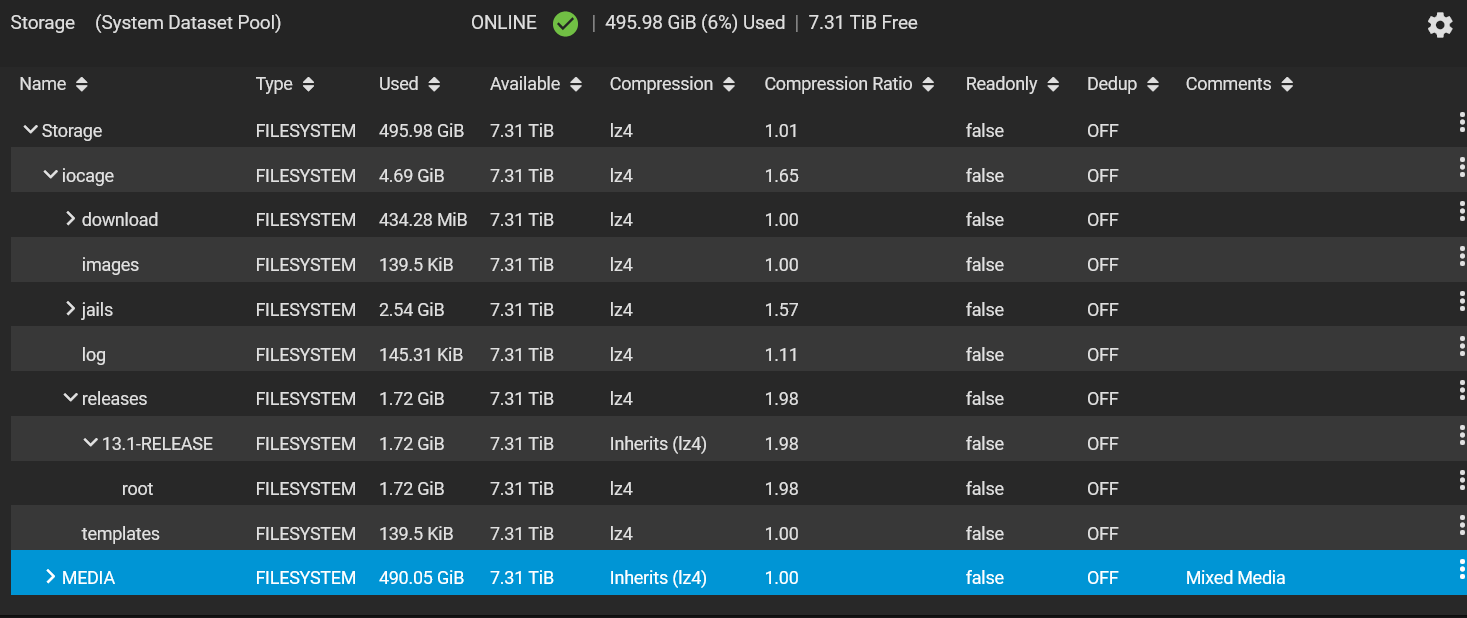Sort the table by Dedup column
This screenshot has height=618, width=1467.
coord(1153,85)
